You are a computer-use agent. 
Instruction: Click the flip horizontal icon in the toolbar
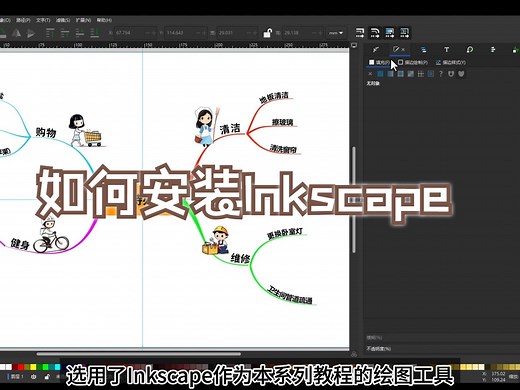coord(17,33)
